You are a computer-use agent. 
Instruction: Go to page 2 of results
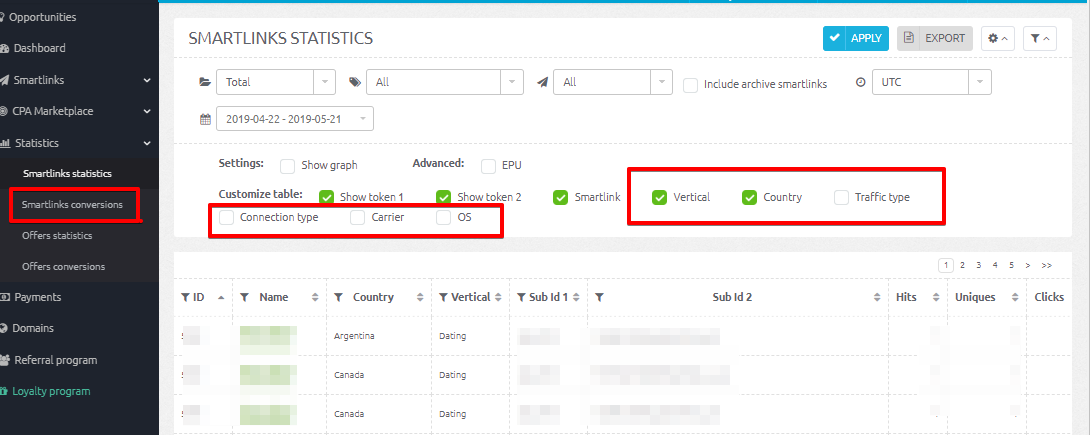point(962,266)
